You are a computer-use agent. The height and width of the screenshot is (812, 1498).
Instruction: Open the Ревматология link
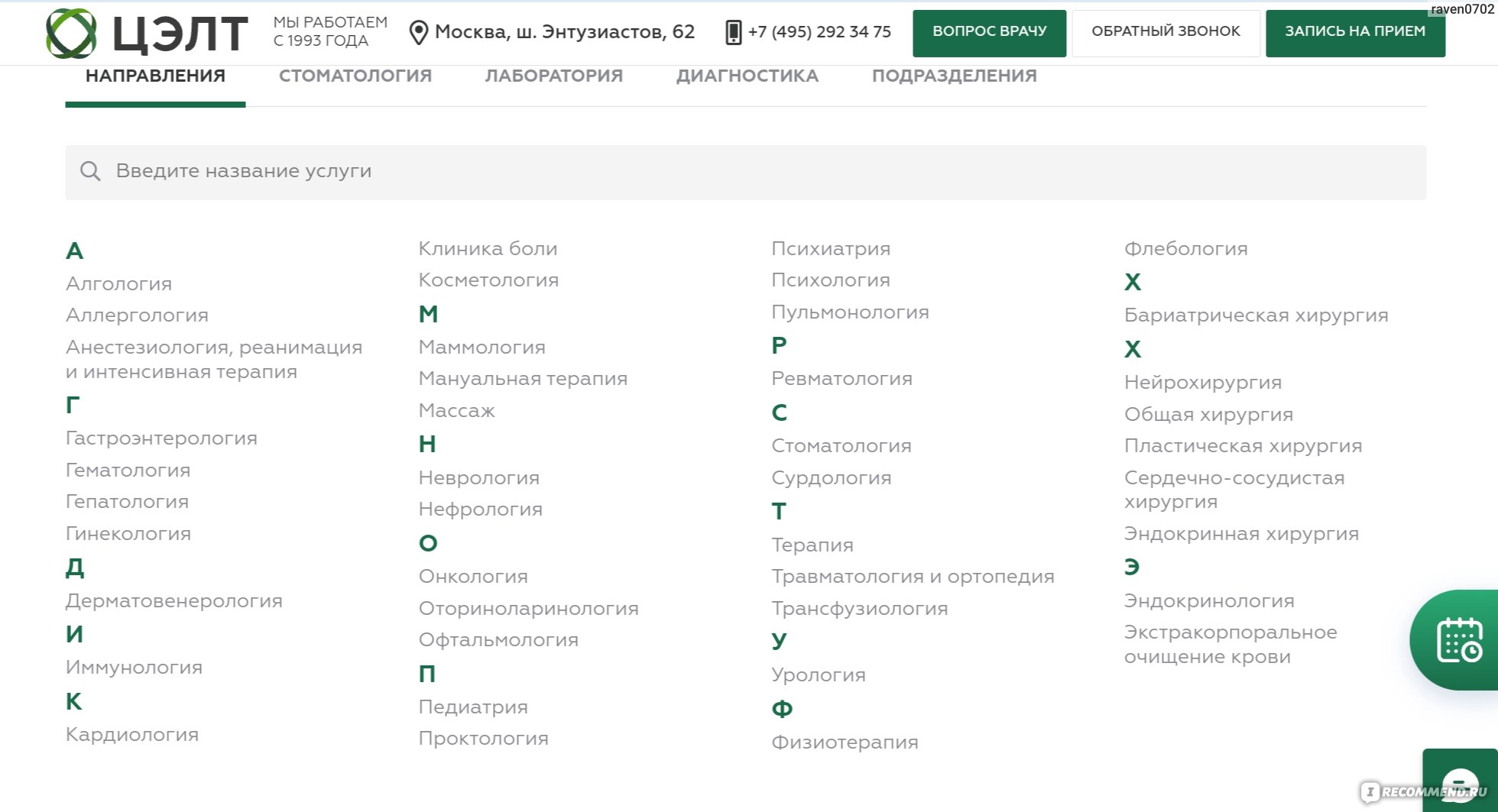pyautogui.click(x=841, y=379)
